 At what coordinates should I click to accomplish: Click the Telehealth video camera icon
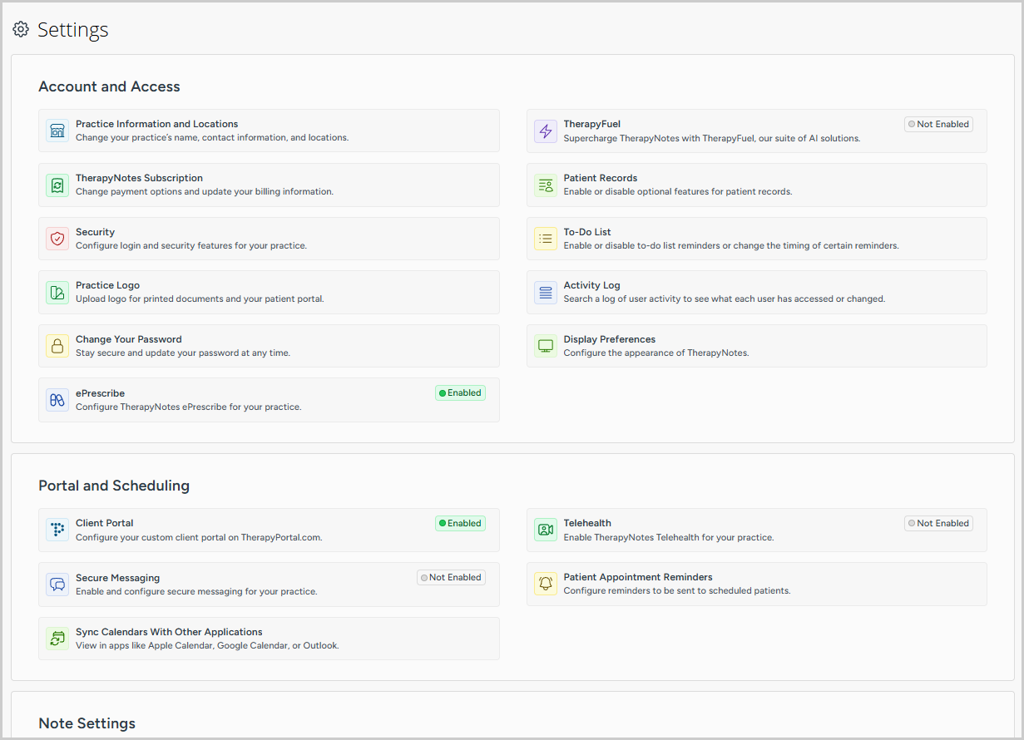click(x=545, y=529)
